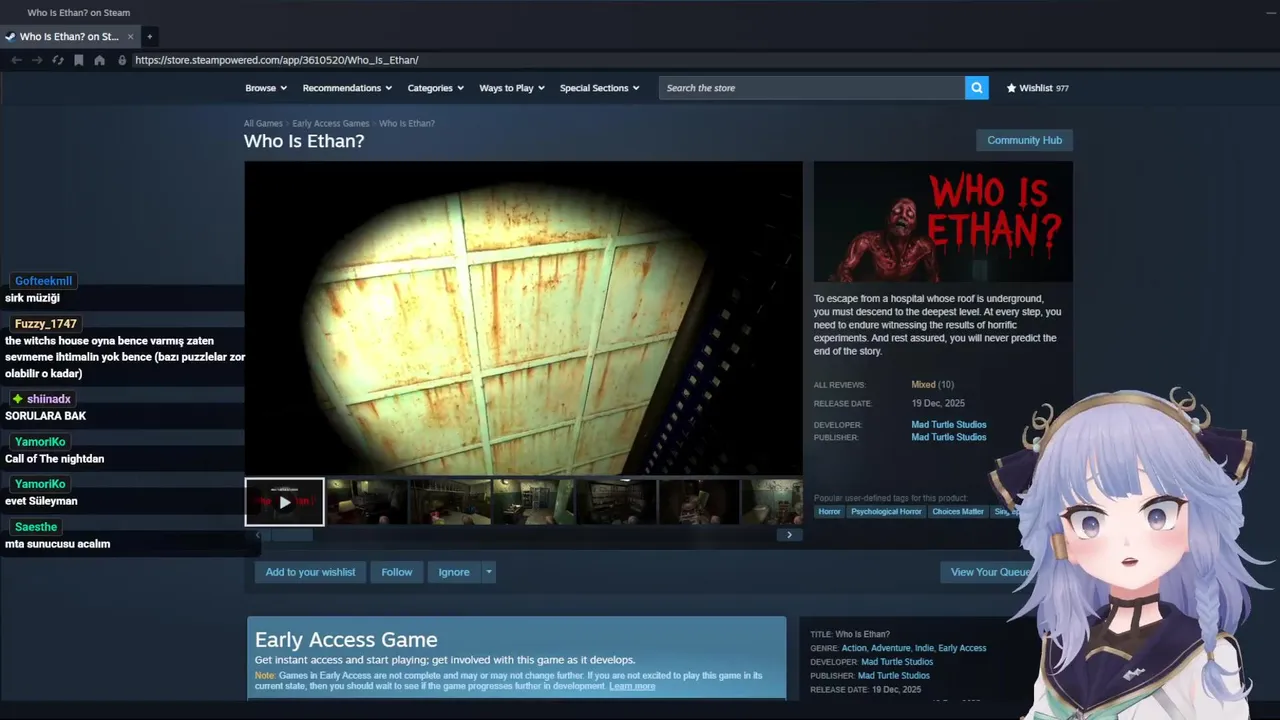Image resolution: width=1280 pixels, height=720 pixels.
Task: Click the magnifier search button in store
Action: pos(976,88)
